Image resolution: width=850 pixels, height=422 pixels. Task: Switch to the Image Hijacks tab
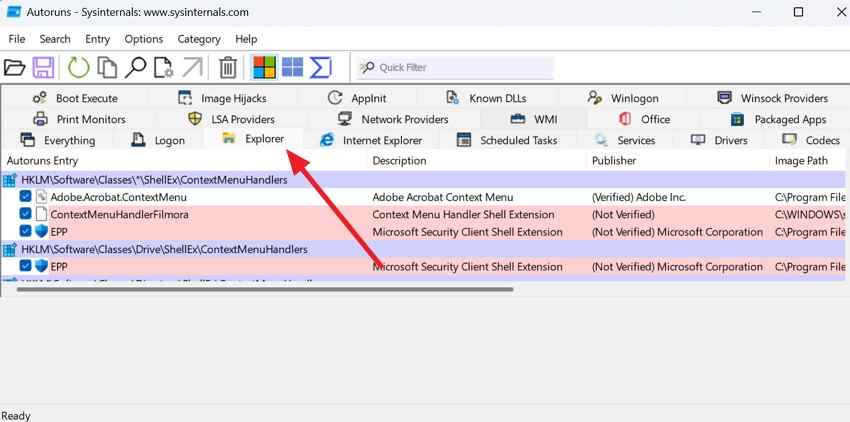(222, 98)
